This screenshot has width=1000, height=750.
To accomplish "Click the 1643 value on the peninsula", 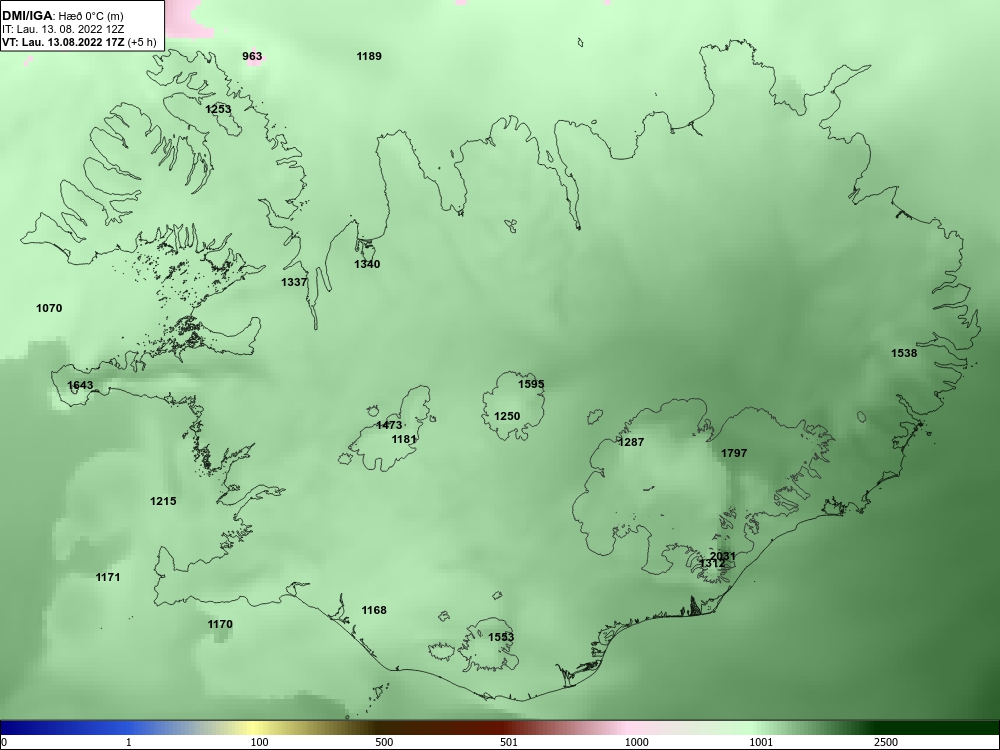I will click(x=80, y=385).
